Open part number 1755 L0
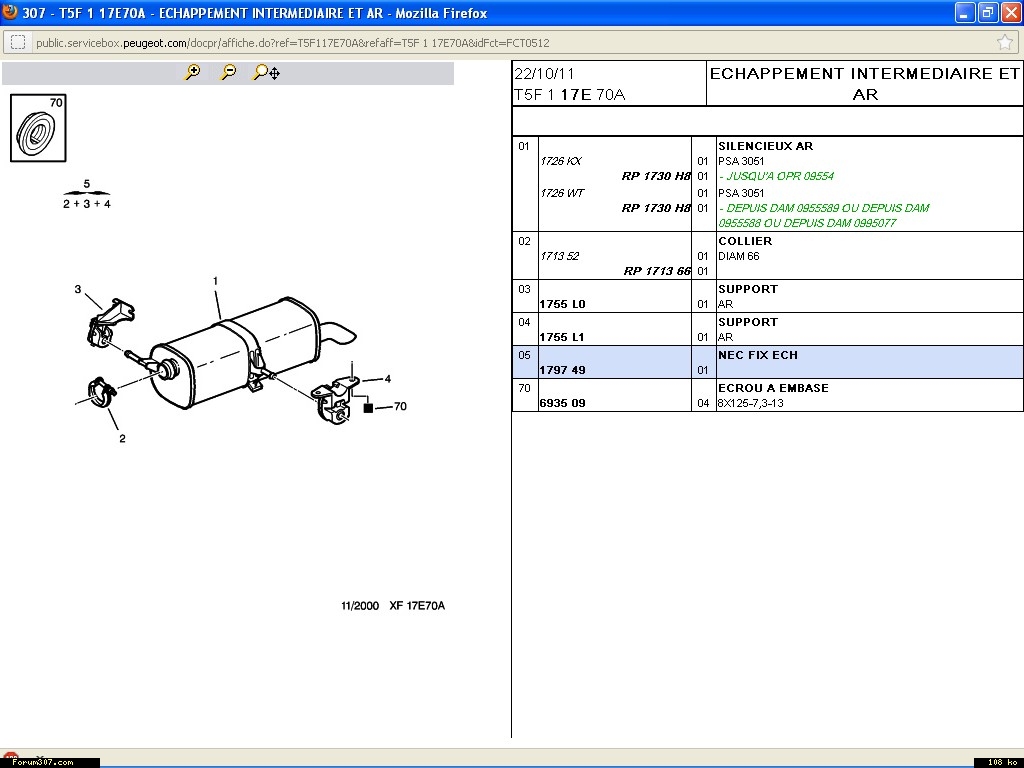This screenshot has height=768, width=1024. (x=562, y=304)
